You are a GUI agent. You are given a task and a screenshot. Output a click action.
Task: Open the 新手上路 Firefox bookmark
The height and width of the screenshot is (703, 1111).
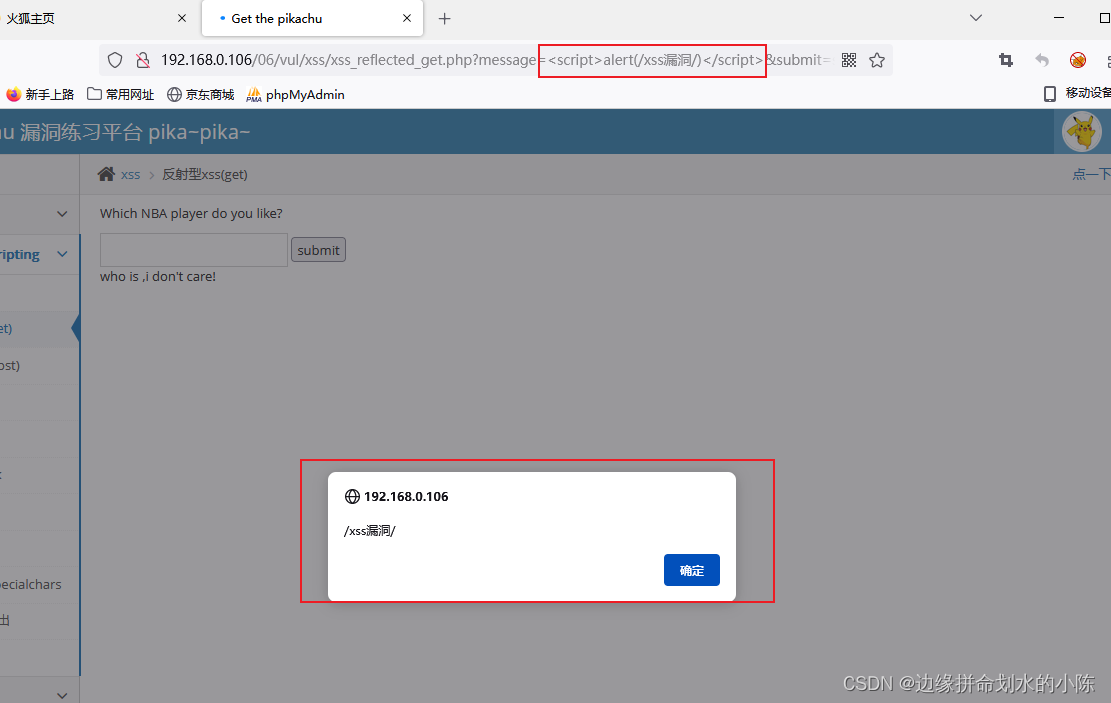point(40,94)
